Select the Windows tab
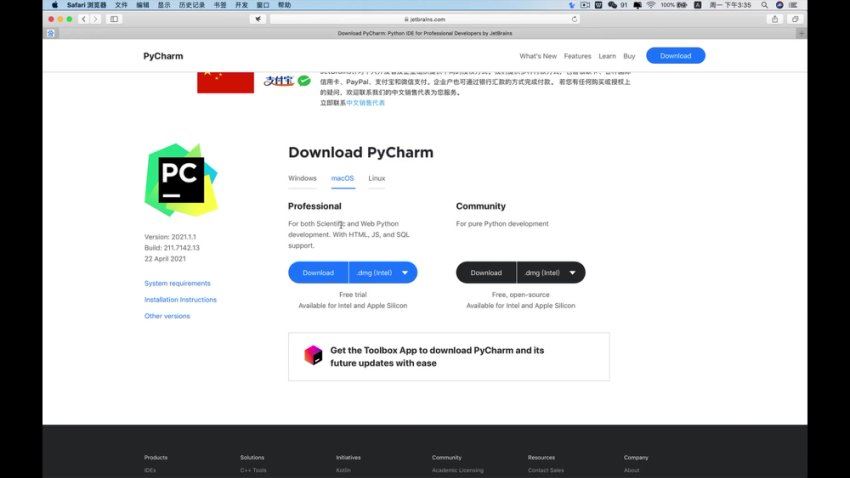This screenshot has height=478, width=850. [302, 178]
